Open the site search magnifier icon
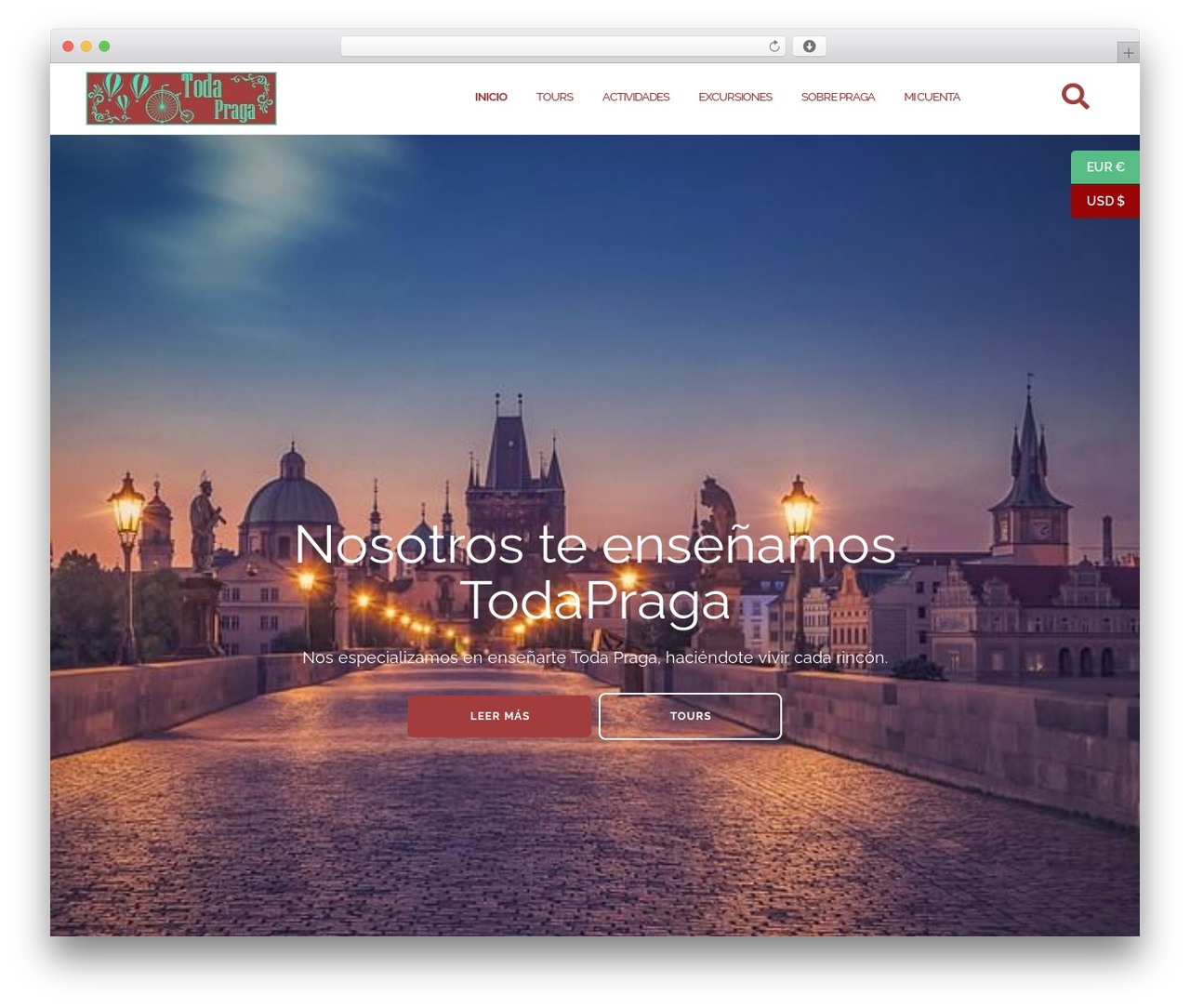 [1076, 97]
